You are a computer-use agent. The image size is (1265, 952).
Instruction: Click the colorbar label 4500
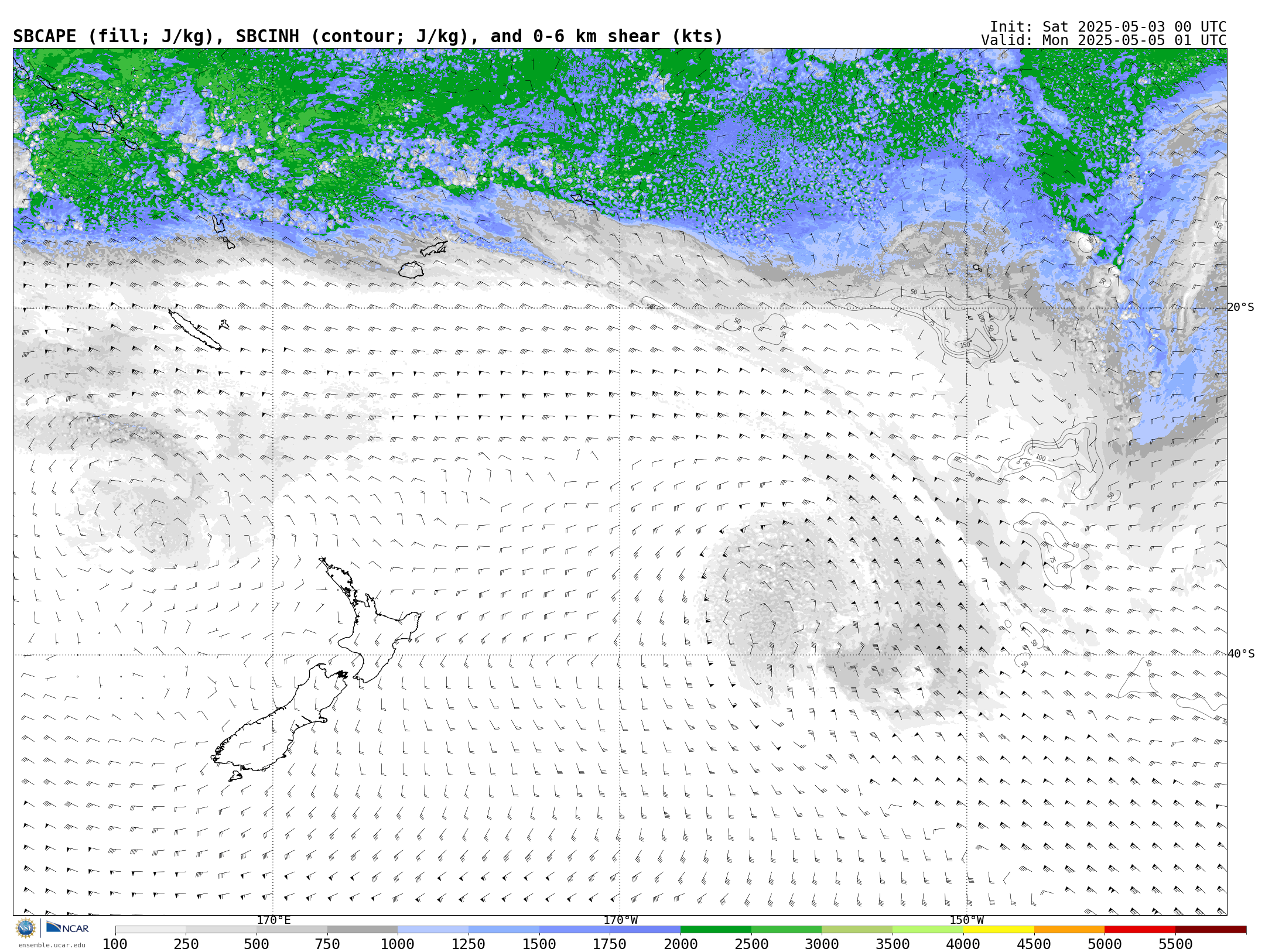(1034, 944)
